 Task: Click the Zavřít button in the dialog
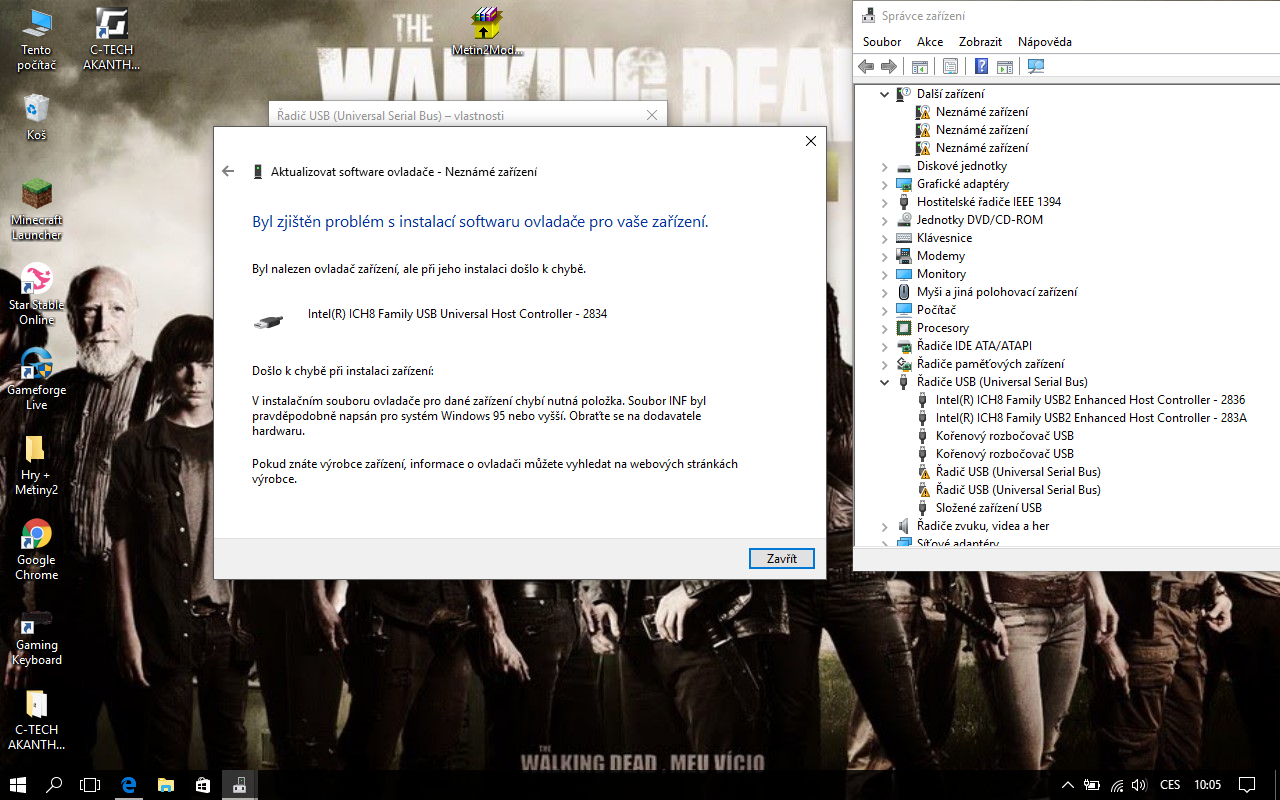tap(782, 559)
